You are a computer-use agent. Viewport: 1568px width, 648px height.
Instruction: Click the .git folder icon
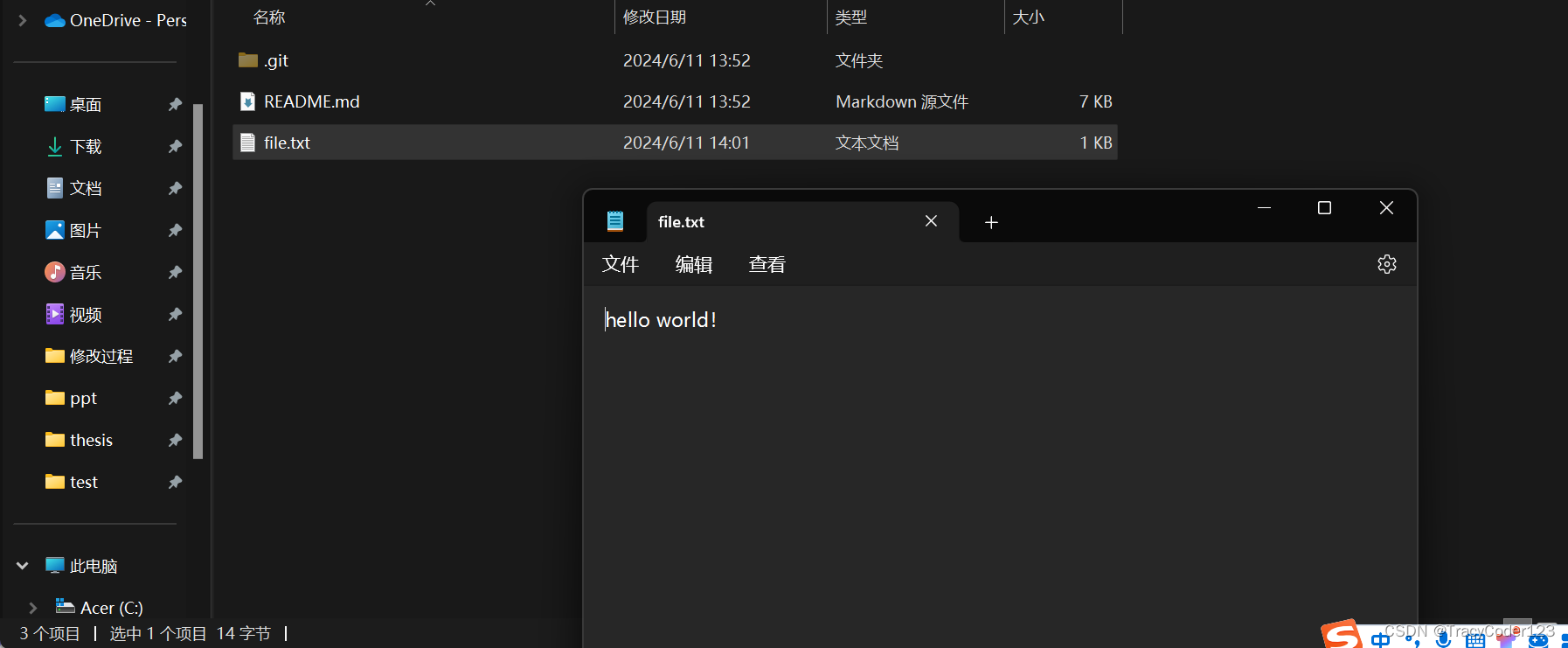pyautogui.click(x=248, y=60)
